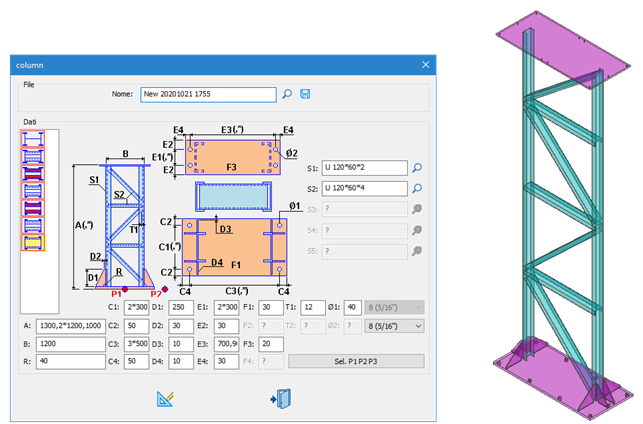
Task: Click the C4 input field
Action: tap(136, 362)
